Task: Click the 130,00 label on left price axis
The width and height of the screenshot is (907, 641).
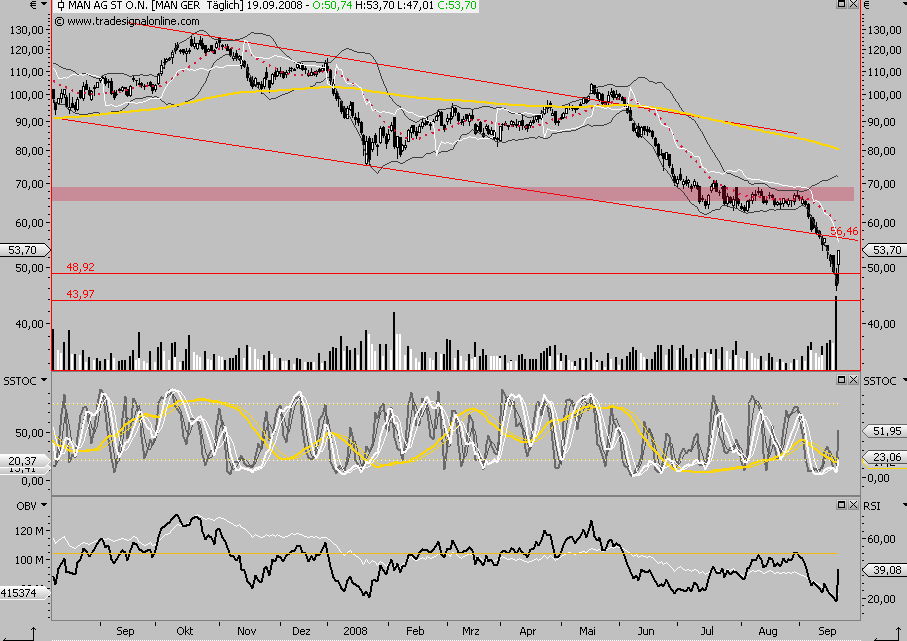Action: tap(27, 30)
